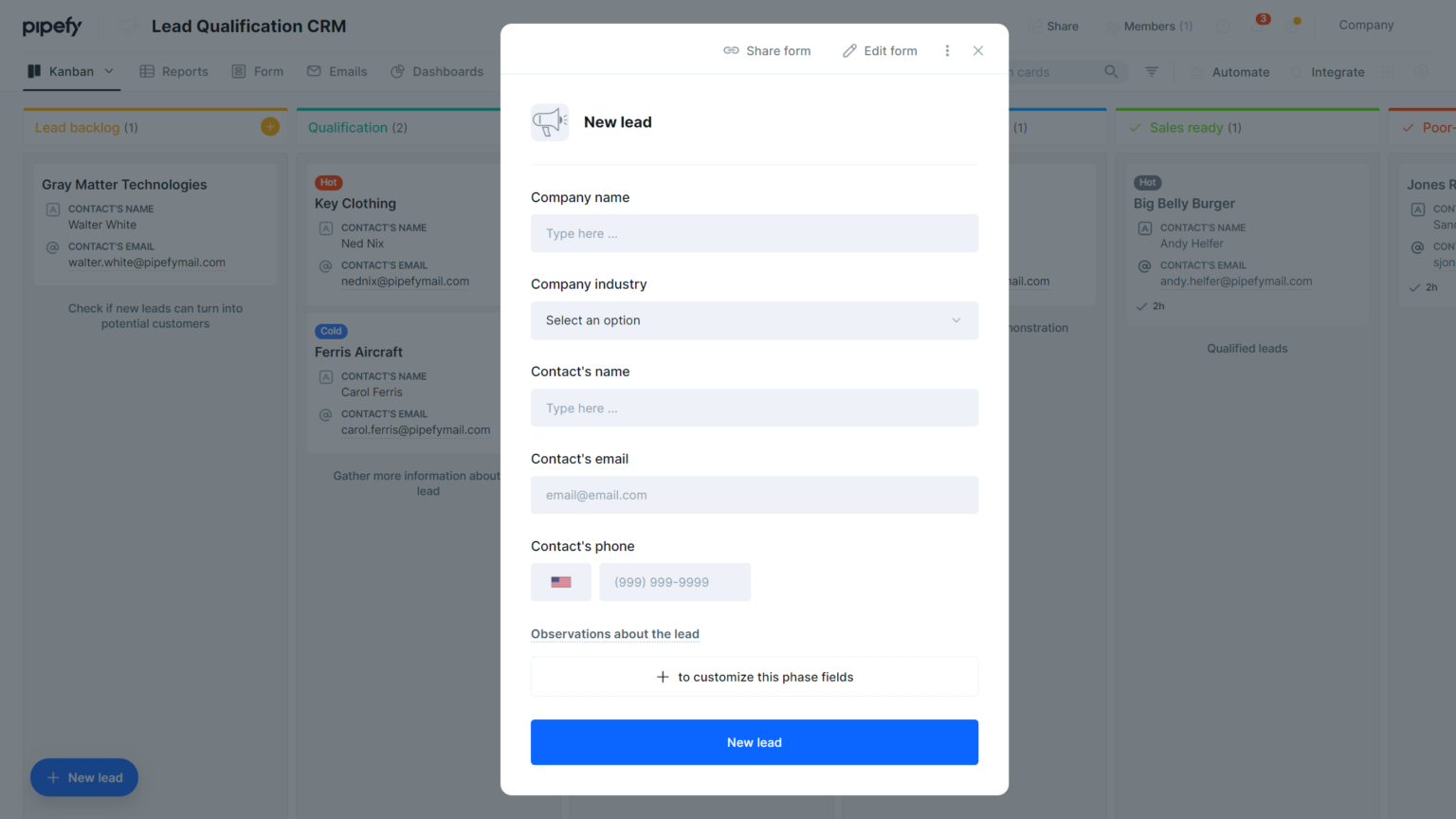1456x819 pixels.
Task: Select the Hot label on Key Clothing card
Action: pos(328,182)
